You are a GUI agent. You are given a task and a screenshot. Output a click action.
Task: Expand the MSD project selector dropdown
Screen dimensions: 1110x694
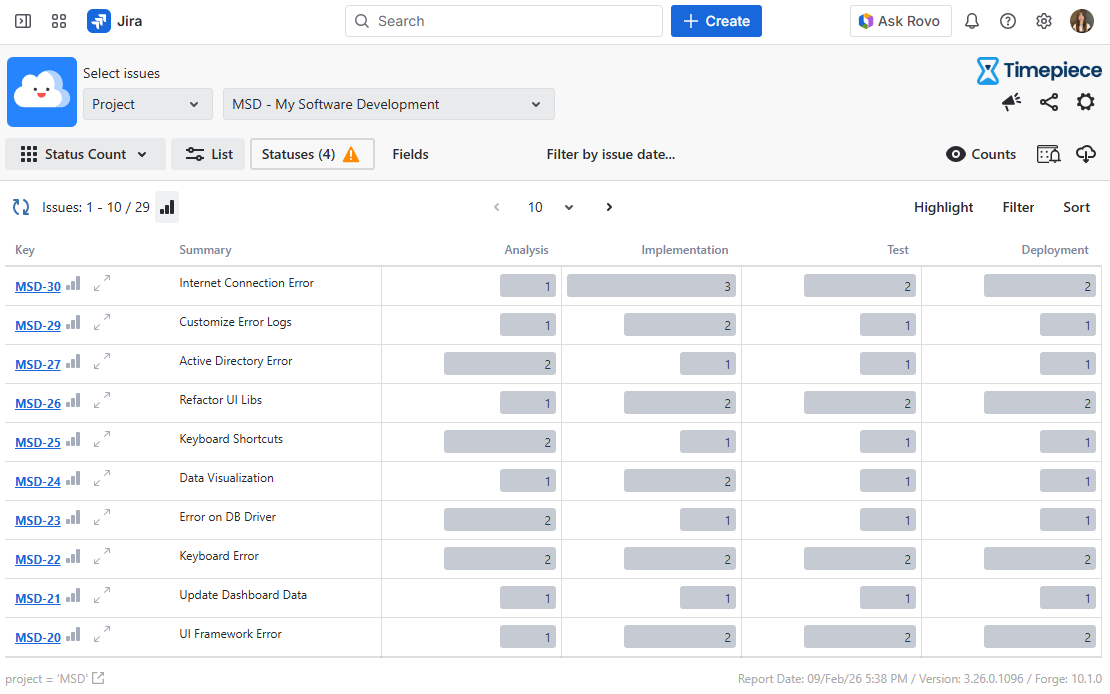(x=388, y=104)
